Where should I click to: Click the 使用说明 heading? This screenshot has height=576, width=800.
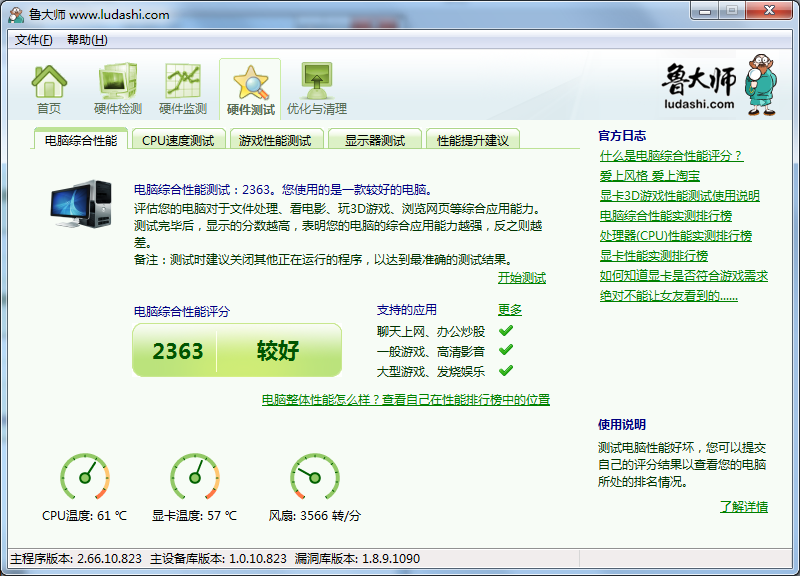pyautogui.click(x=622, y=424)
